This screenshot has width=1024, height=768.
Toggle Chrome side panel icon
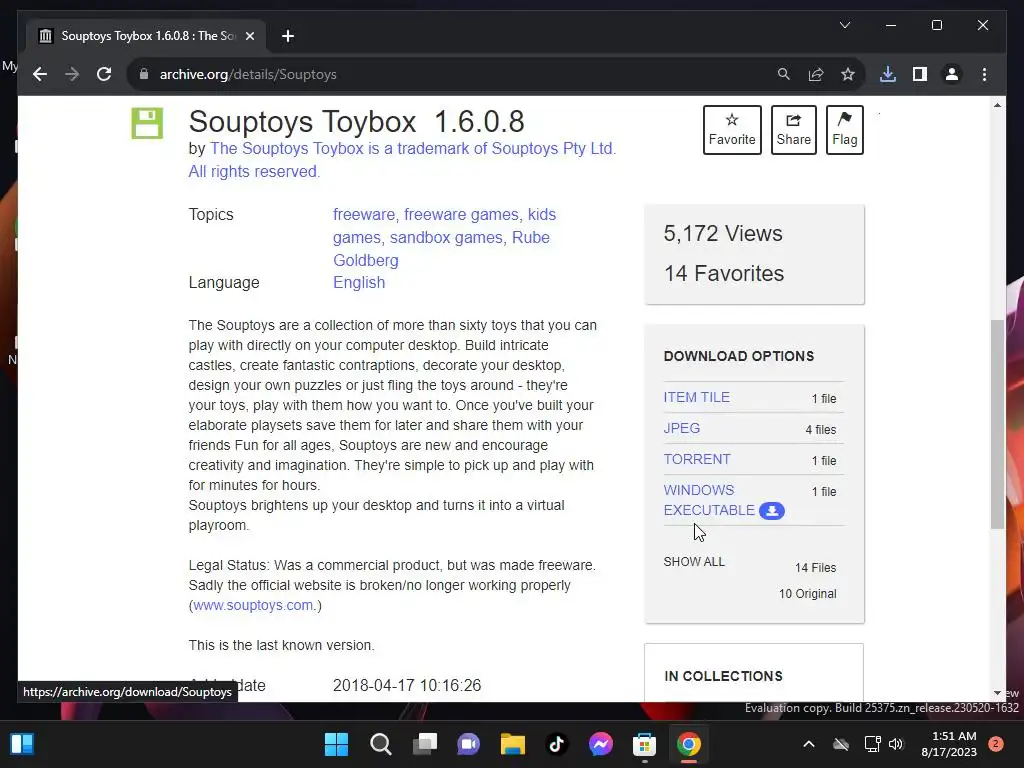pyautogui.click(x=920, y=74)
